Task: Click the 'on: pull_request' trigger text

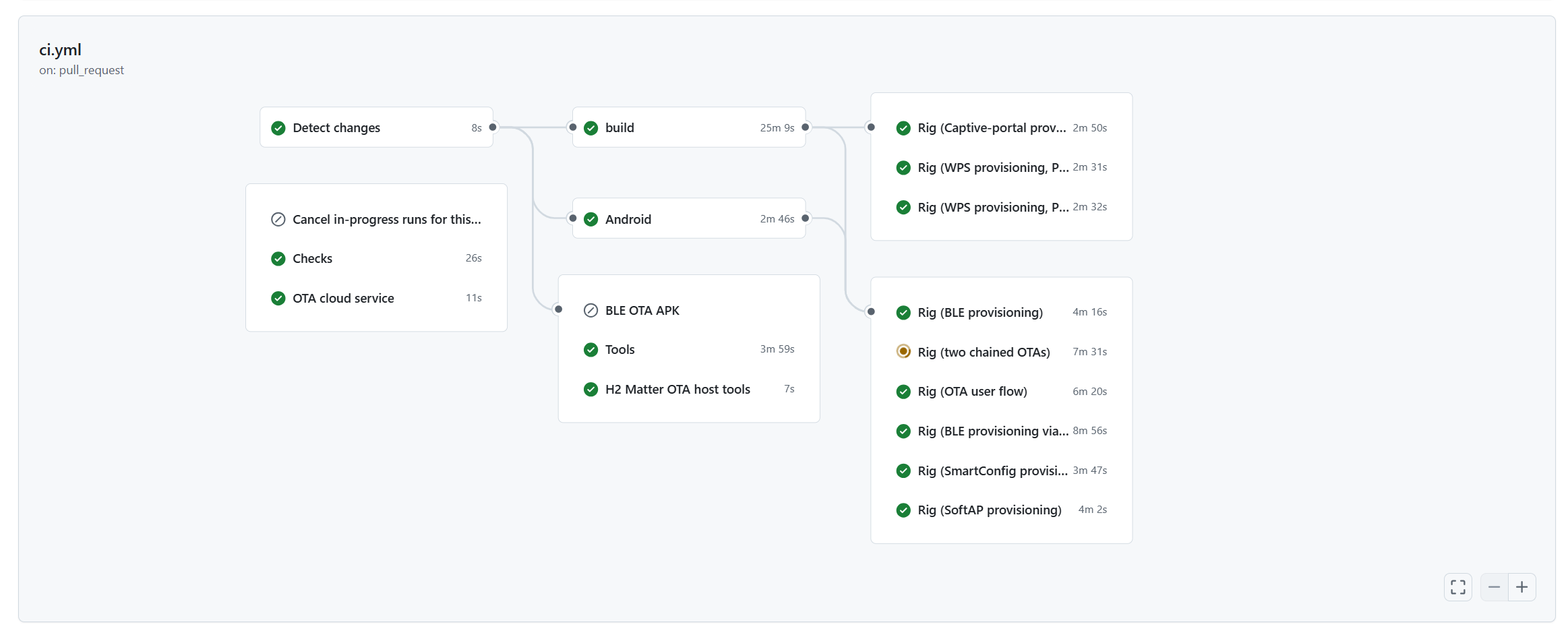Action: click(x=82, y=70)
